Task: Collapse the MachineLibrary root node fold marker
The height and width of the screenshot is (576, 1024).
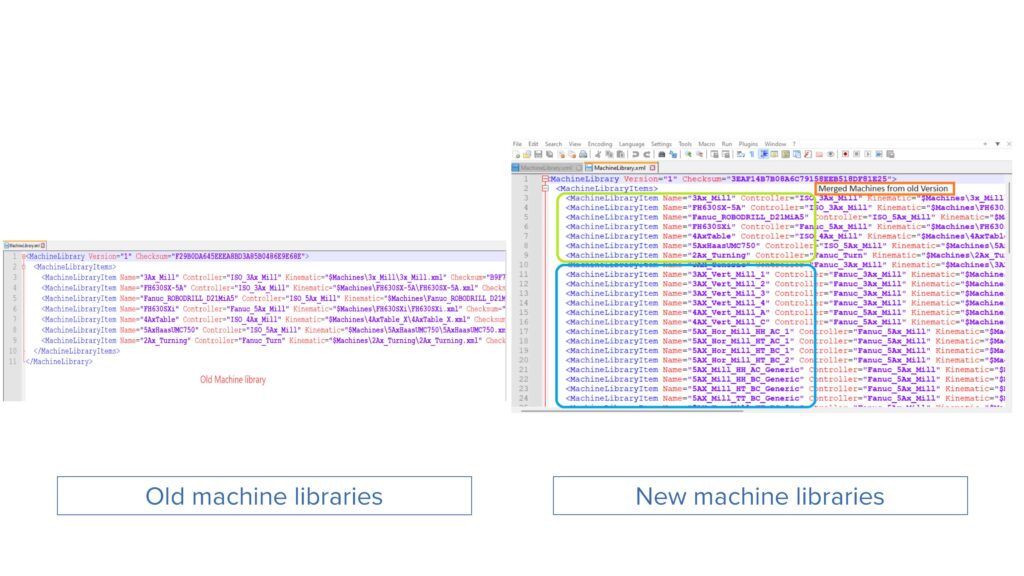Action: (545, 178)
